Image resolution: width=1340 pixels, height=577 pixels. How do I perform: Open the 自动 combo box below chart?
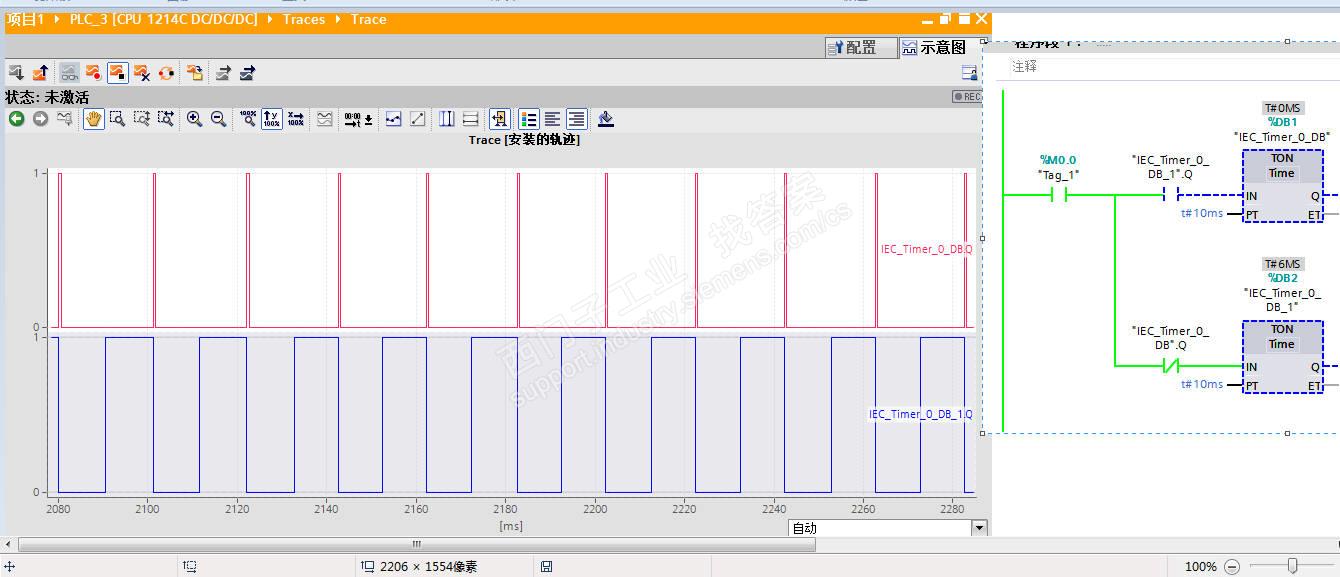coord(887,528)
